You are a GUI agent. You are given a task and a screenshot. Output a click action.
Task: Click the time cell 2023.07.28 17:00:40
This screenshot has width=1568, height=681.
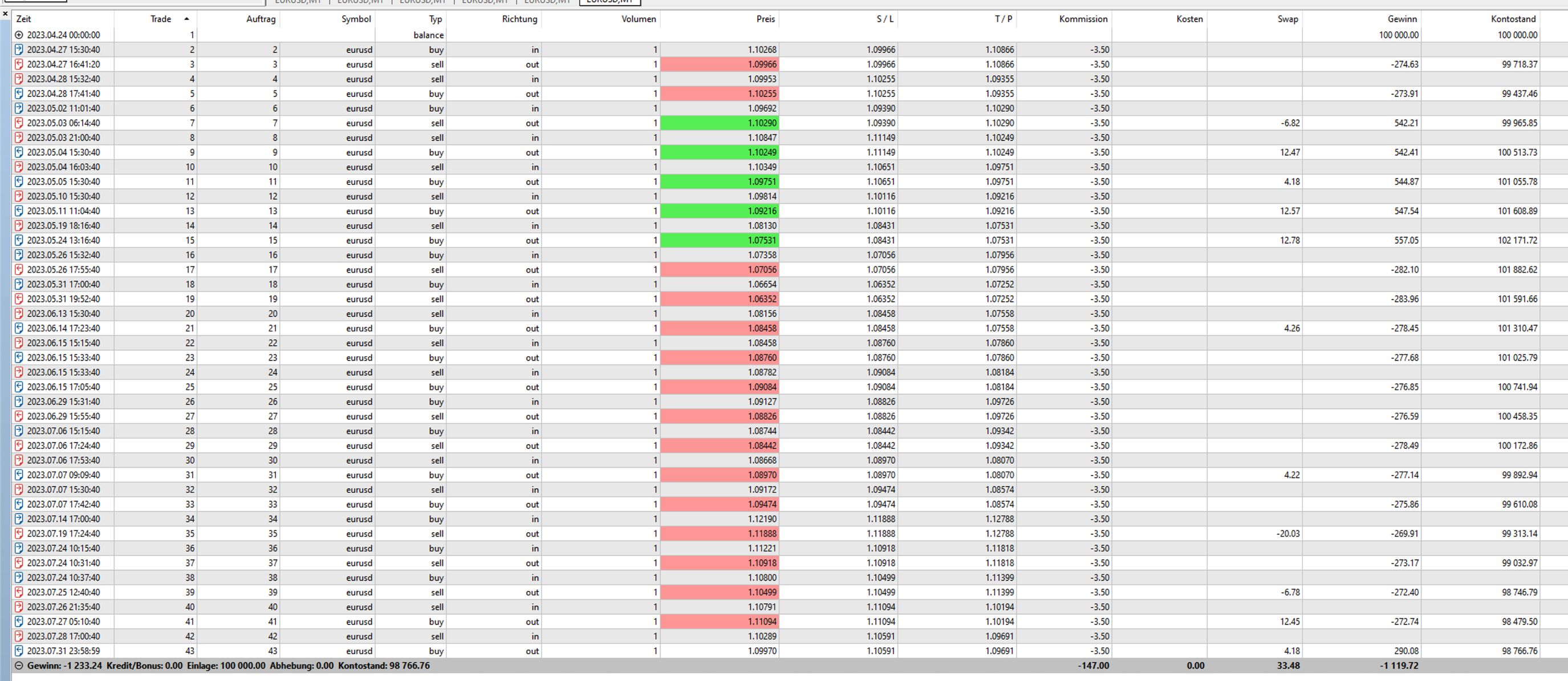tap(63, 637)
